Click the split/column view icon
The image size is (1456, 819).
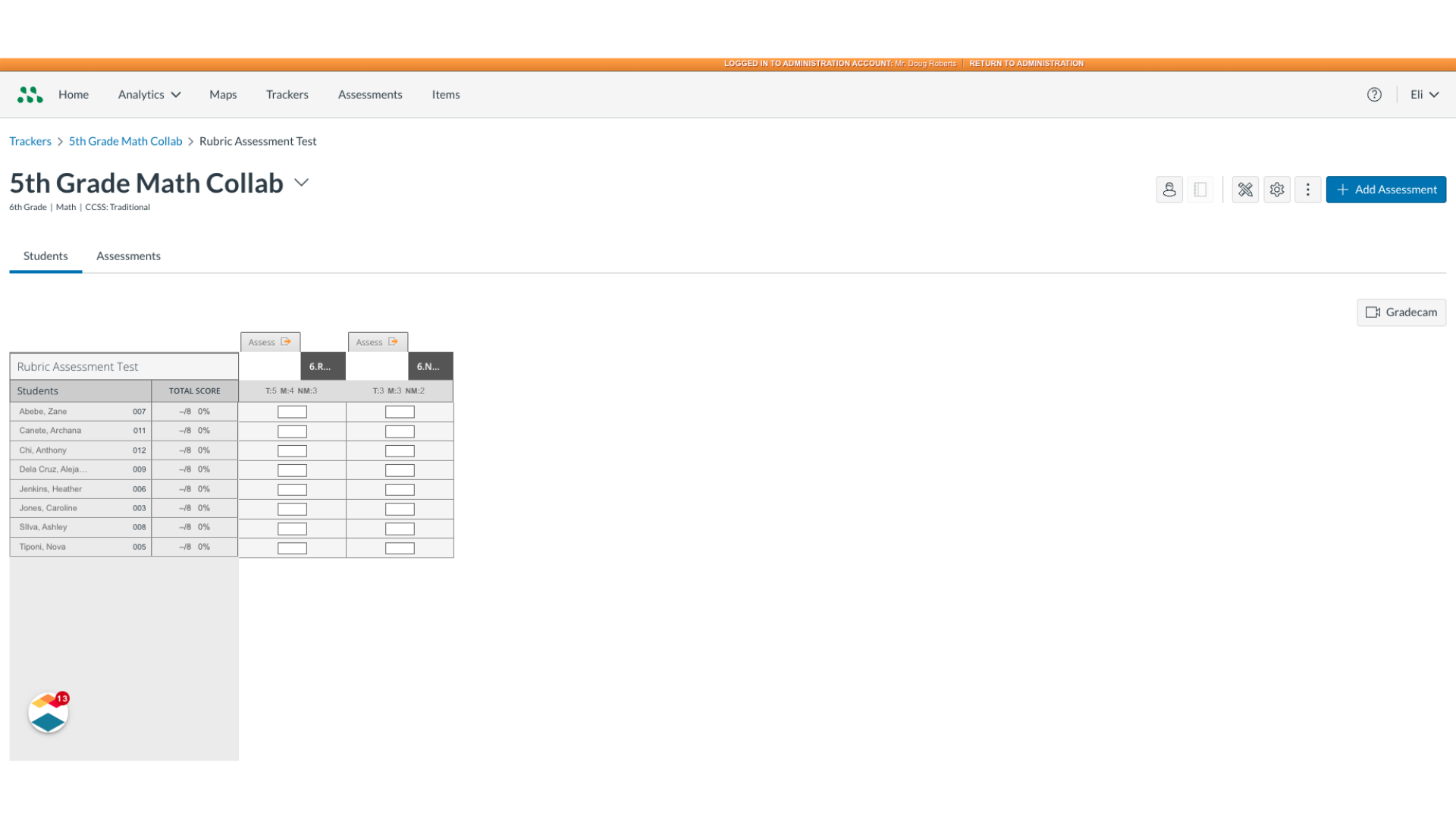click(1200, 189)
